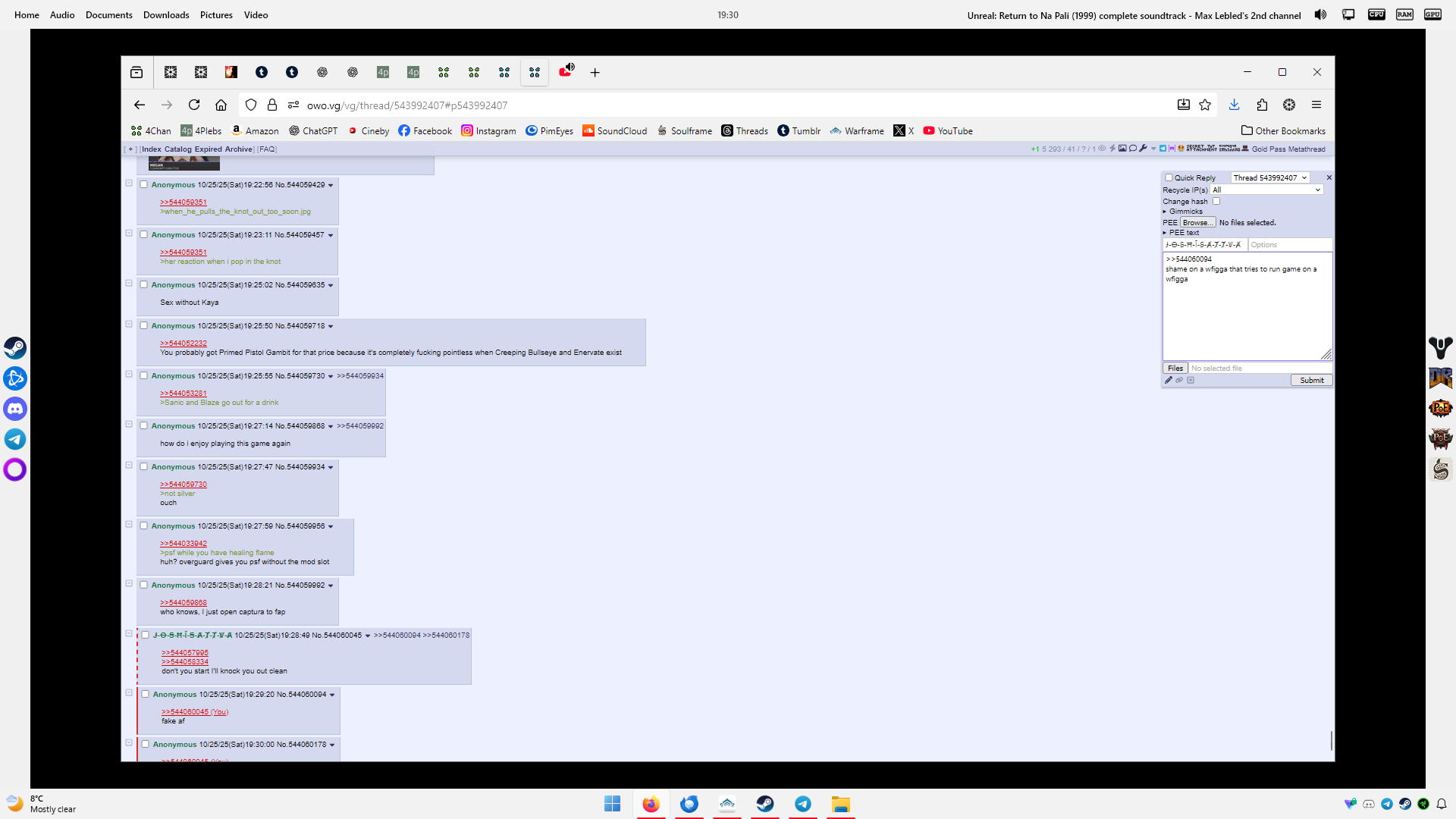1456x819 pixels.
Task: Follow quote link >>544062232
Action: pyautogui.click(x=184, y=344)
